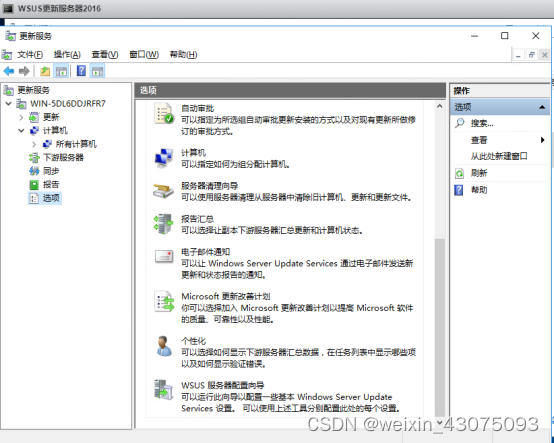Open the WSUS 服务器配置向导 link
Viewport: 554px width, 443px height.
click(x=223, y=385)
